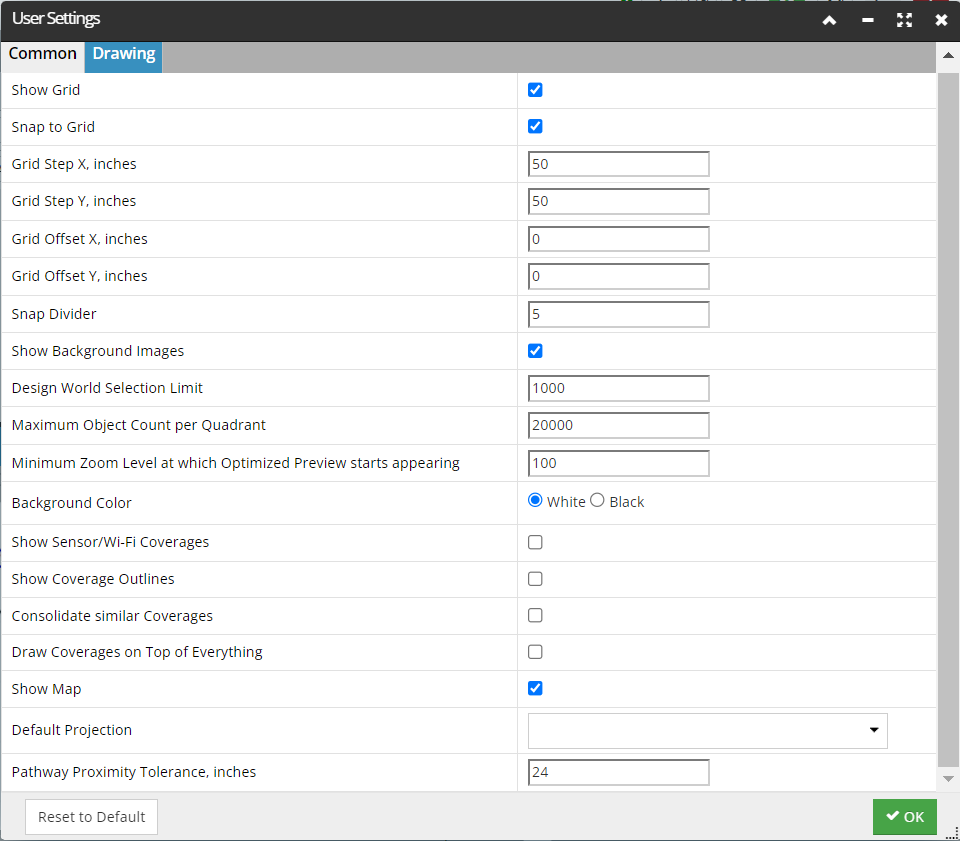Minimize the User Settings dialog
Image resolution: width=960 pixels, height=841 pixels.
point(868,20)
